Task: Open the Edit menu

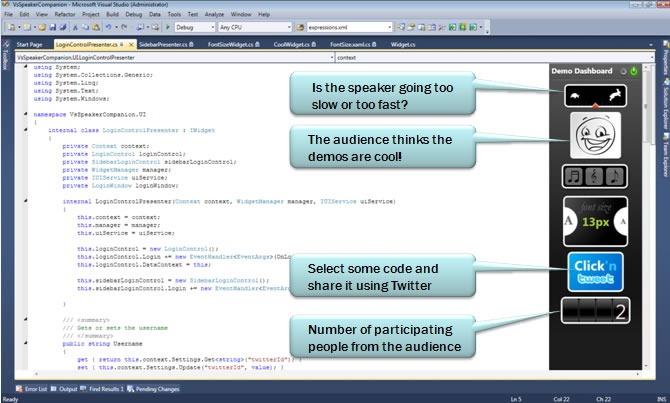Action: point(24,14)
